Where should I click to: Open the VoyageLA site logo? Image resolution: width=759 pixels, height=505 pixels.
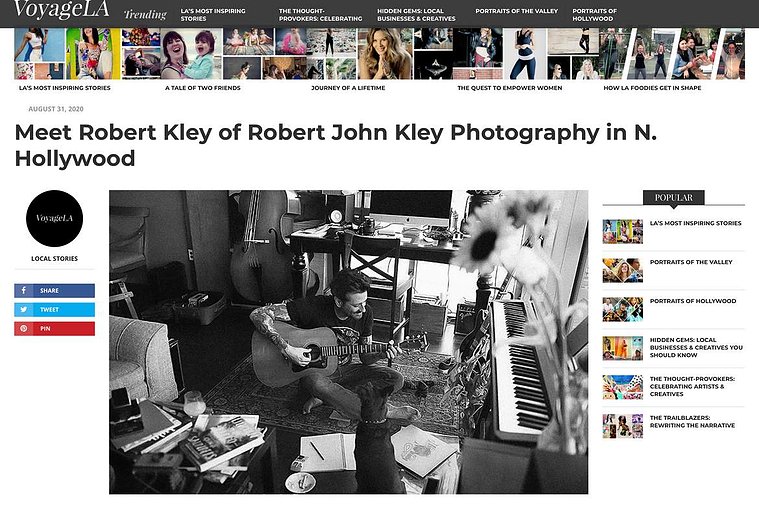61,10
